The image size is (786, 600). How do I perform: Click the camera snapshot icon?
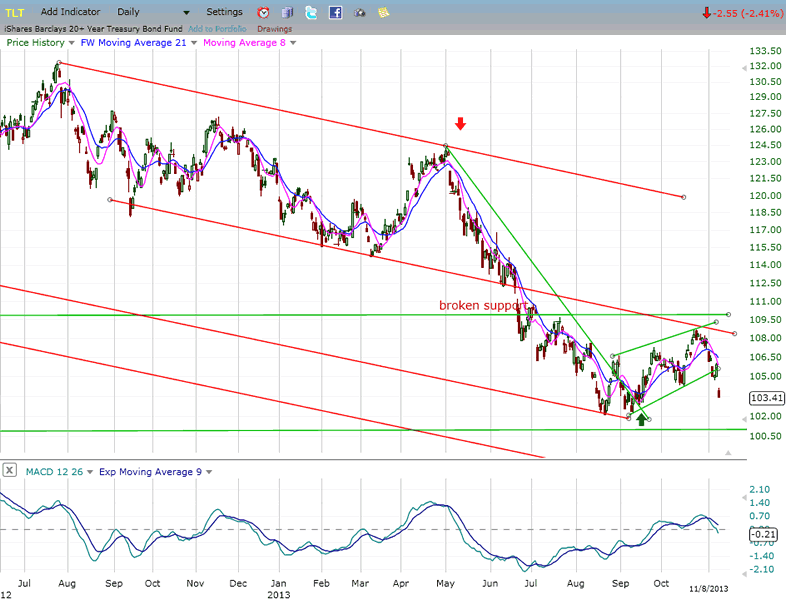[360, 13]
